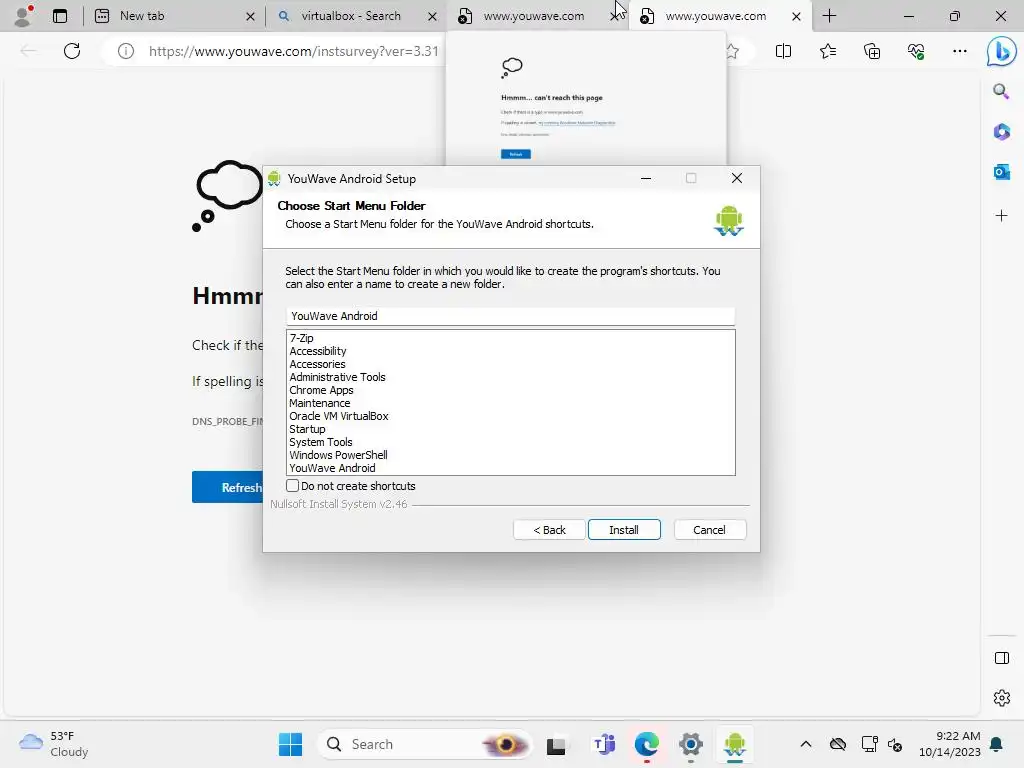Launch Microsoft Teams from taskbar
The width and height of the screenshot is (1024, 768).
603,744
